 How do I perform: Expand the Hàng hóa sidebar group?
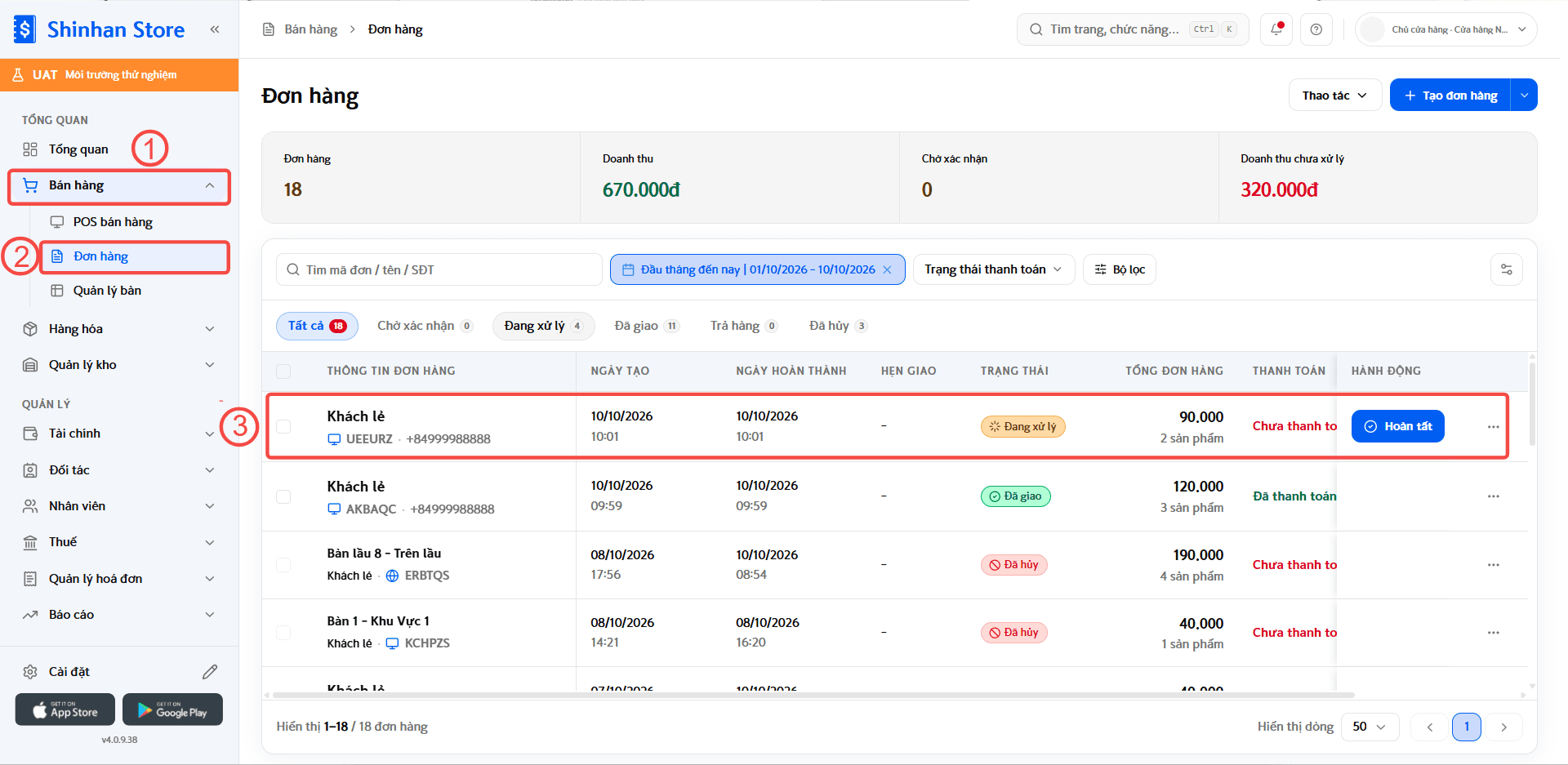coord(210,329)
